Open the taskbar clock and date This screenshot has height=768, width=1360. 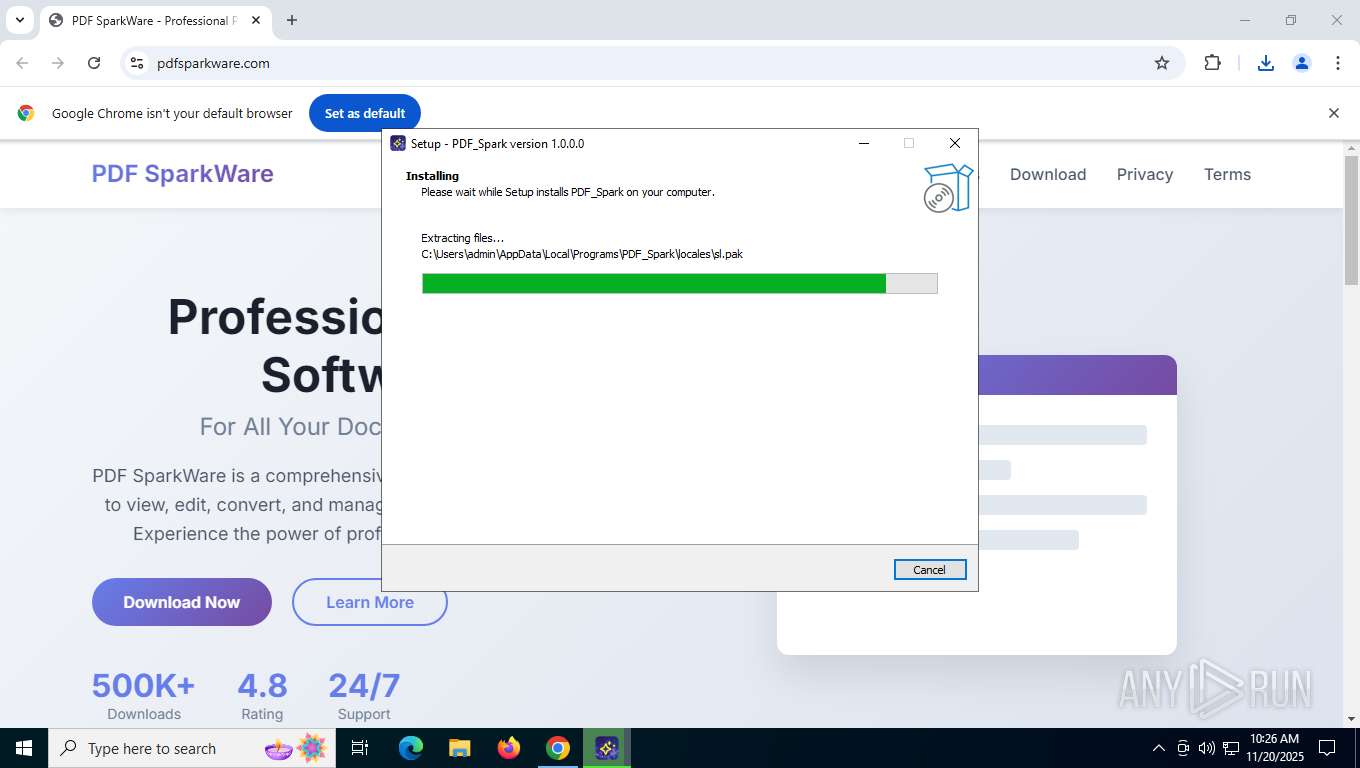[1273, 748]
